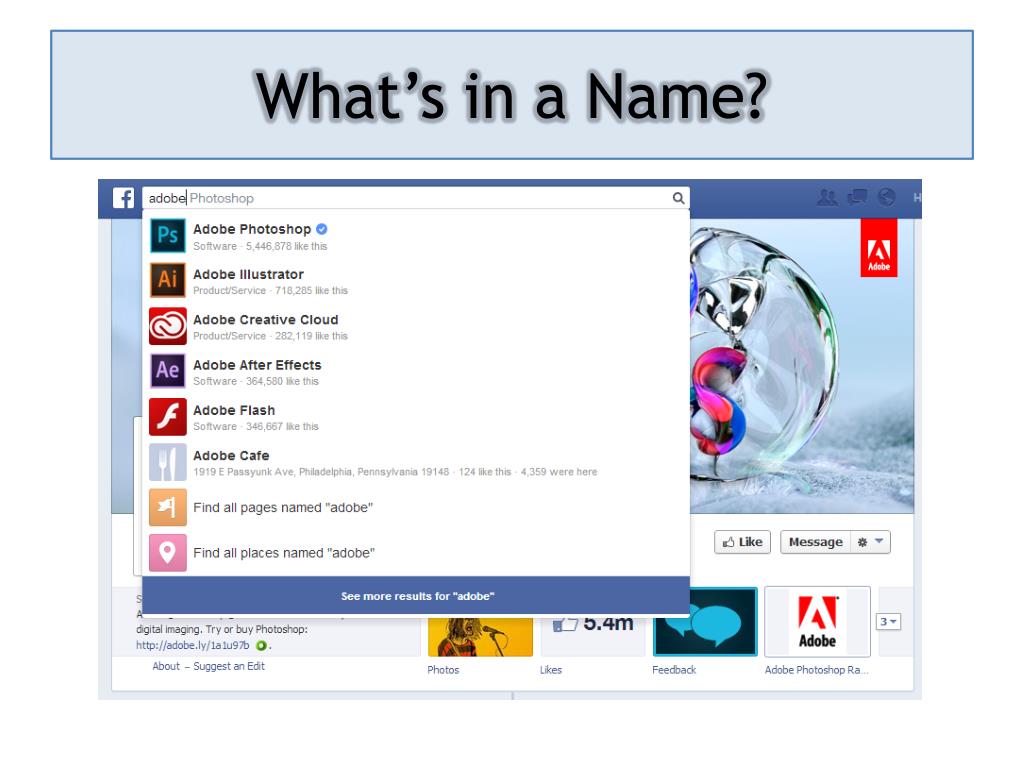
Task: Click the Likes label
Action: coord(551,670)
